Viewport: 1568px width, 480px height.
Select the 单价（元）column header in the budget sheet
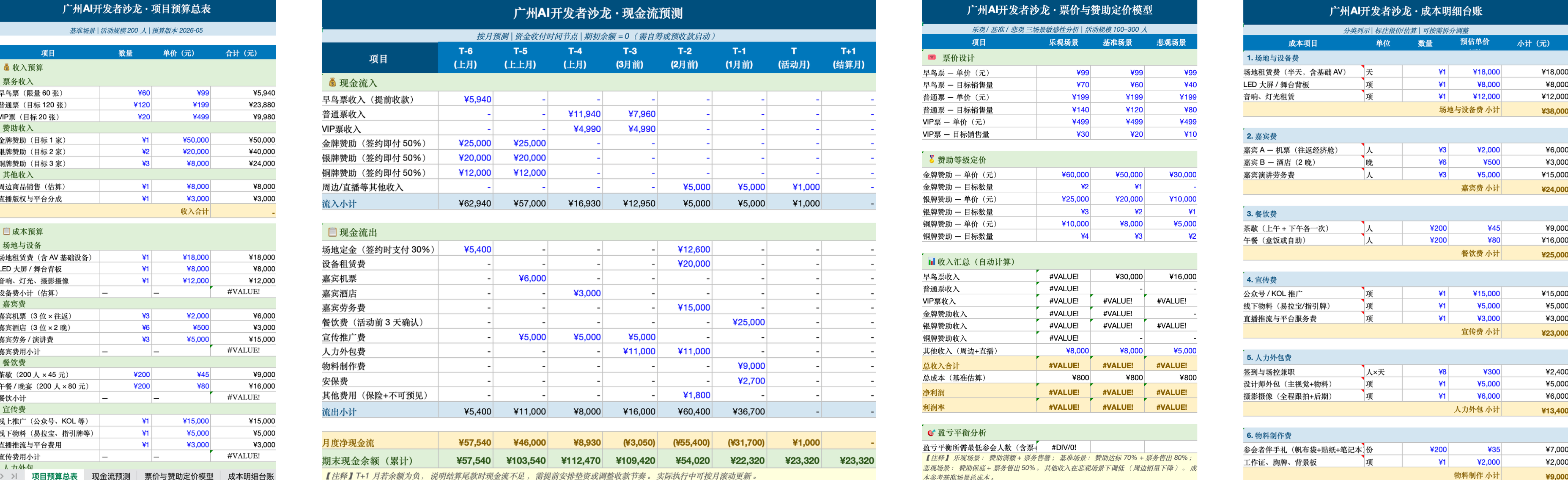point(178,53)
